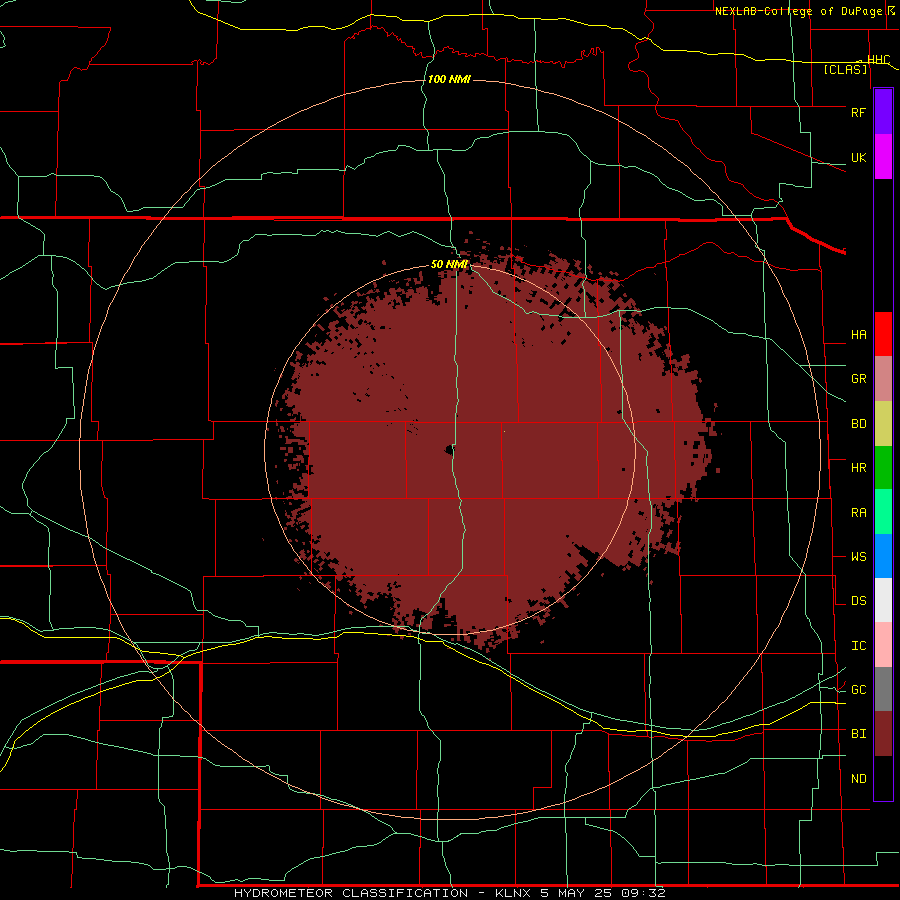This screenshot has width=900, height=900.
Task: Click the dusty pink GR legend swatch
Action: tap(883, 379)
